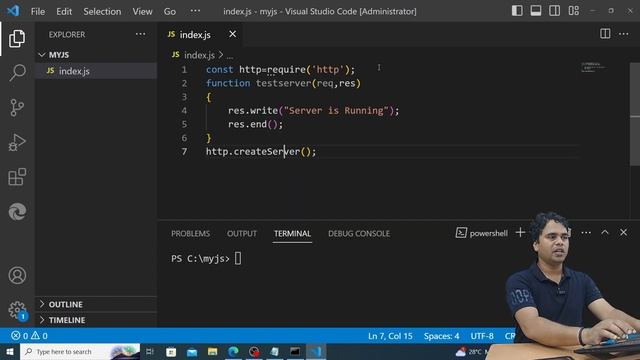Click the VS Code logo icon

pos(13,11)
